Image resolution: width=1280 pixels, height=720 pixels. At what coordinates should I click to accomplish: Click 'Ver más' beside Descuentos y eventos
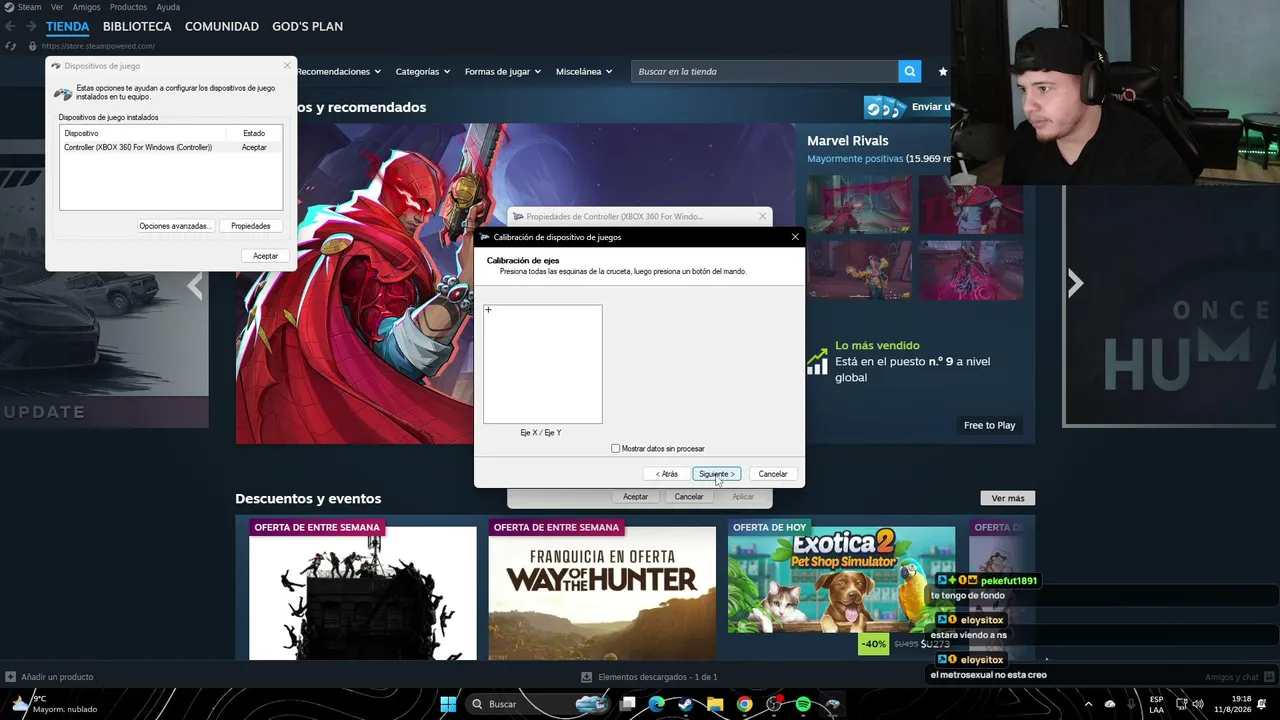(x=1008, y=498)
